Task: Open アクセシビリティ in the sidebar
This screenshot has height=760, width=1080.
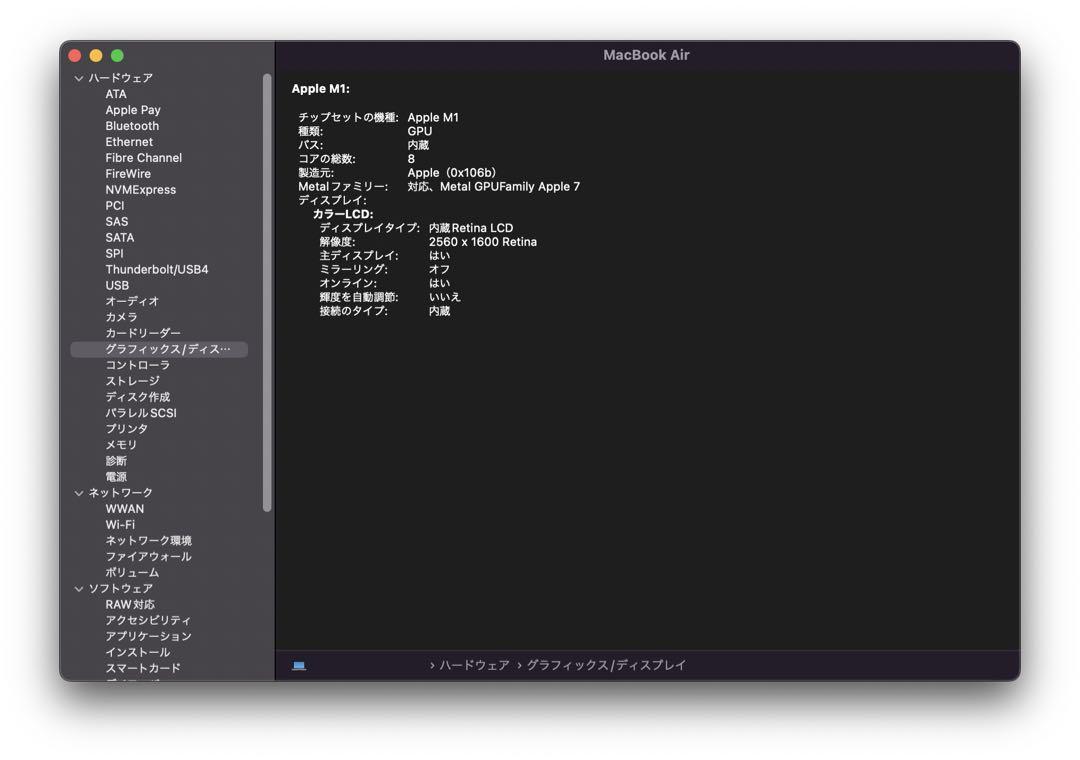Action: click(x=148, y=621)
